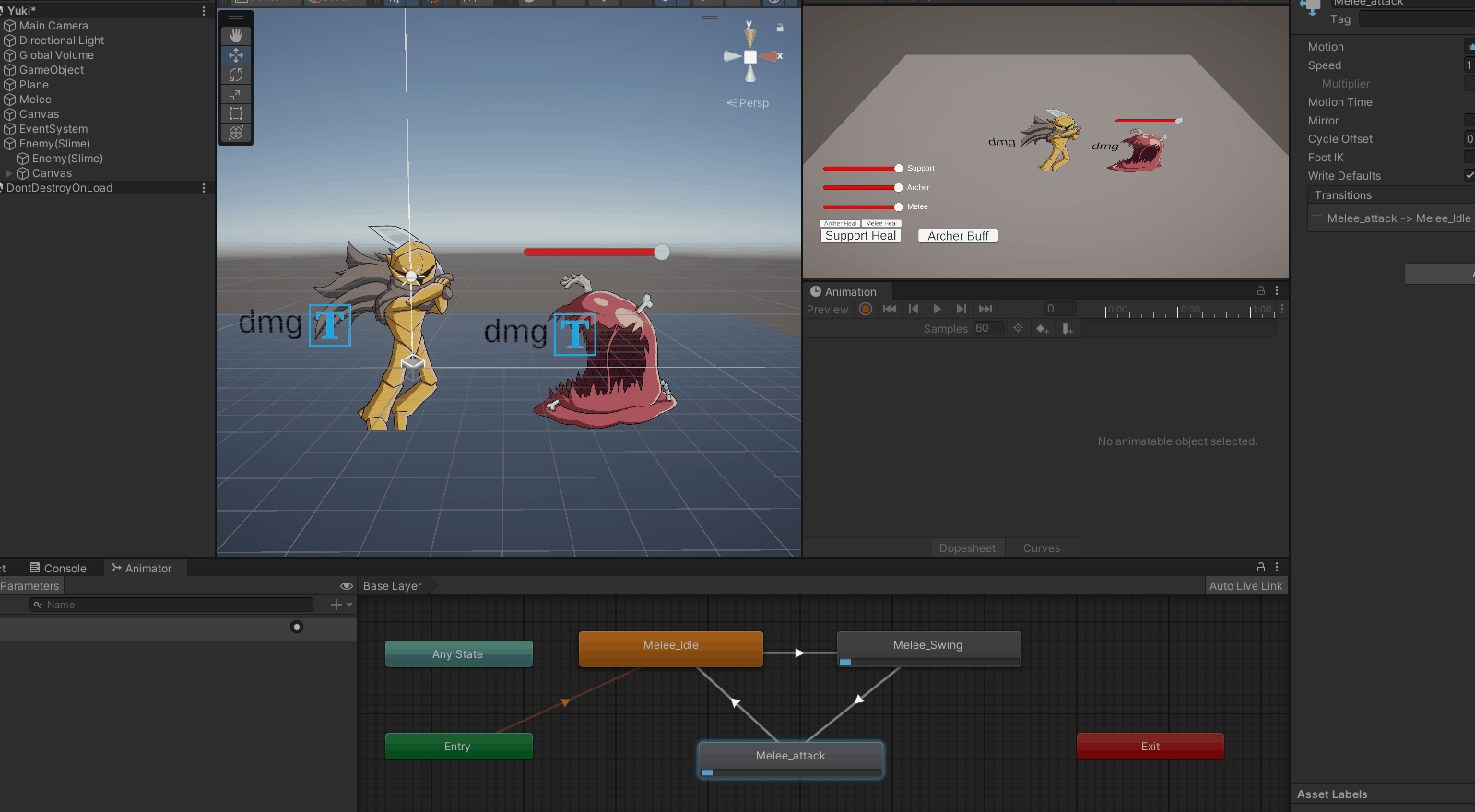Jump to first keyframe in Animation

click(890, 309)
